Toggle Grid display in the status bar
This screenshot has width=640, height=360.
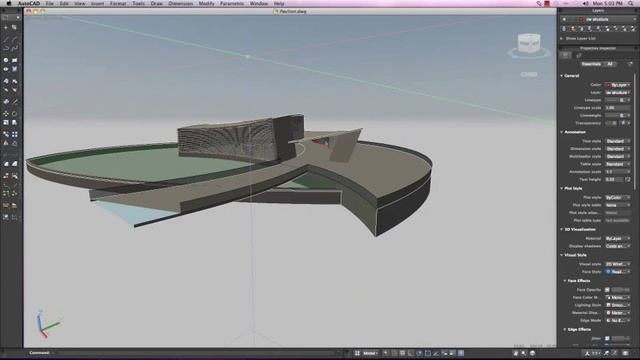pos(403,353)
